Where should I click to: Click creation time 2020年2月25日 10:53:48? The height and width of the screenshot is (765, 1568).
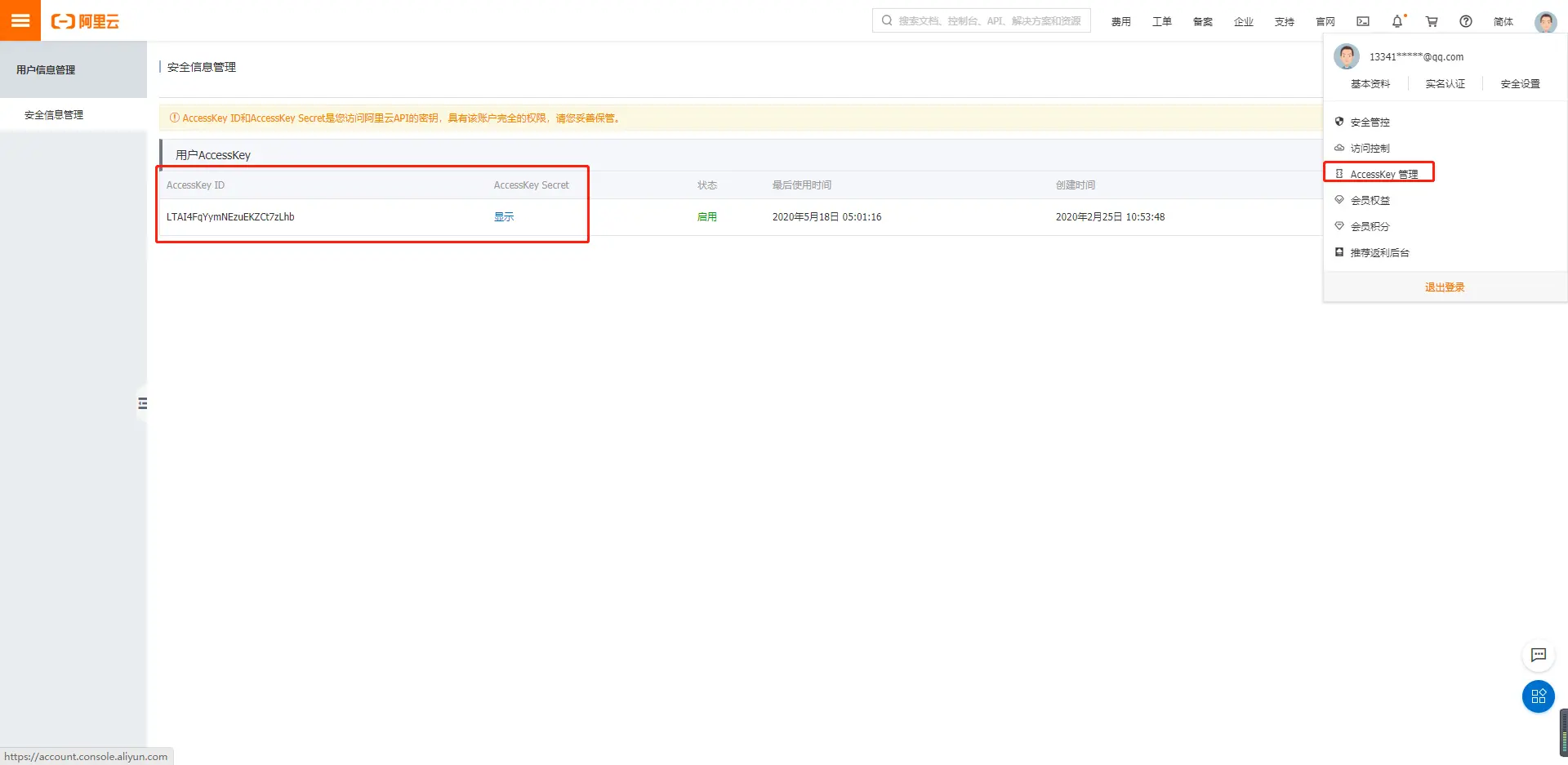1110,217
